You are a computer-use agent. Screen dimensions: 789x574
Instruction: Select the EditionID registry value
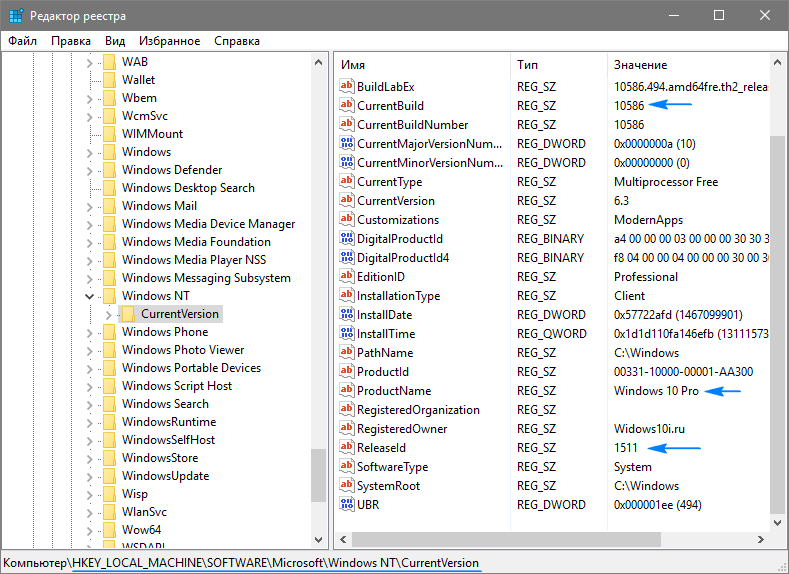point(380,277)
